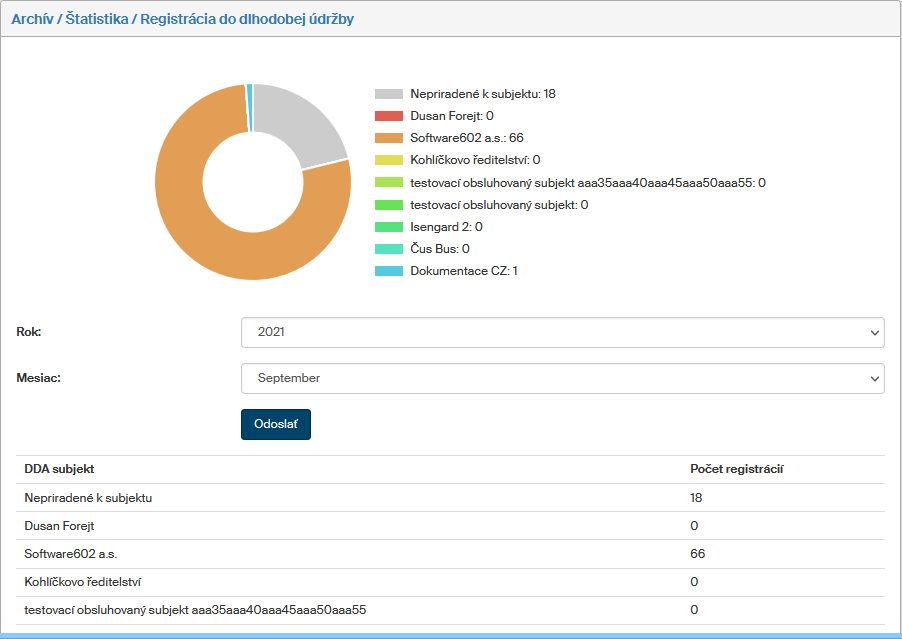
Task: Open the Mesiac dropdown showing September
Action: [562, 378]
